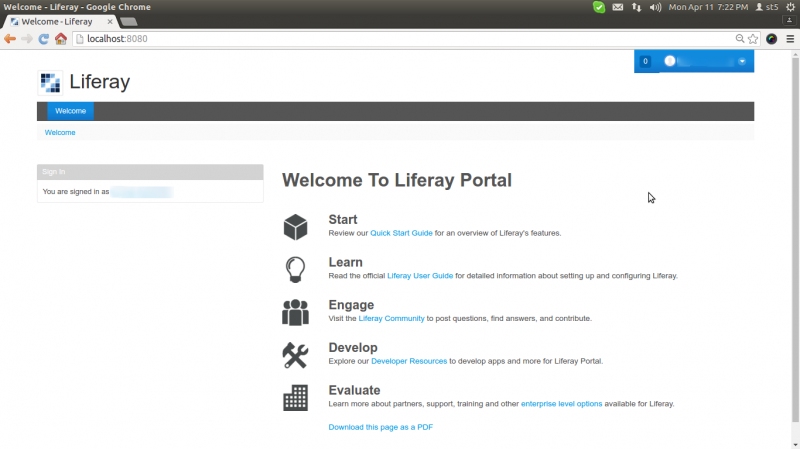Click the Develop tools icon

[x=295, y=355]
